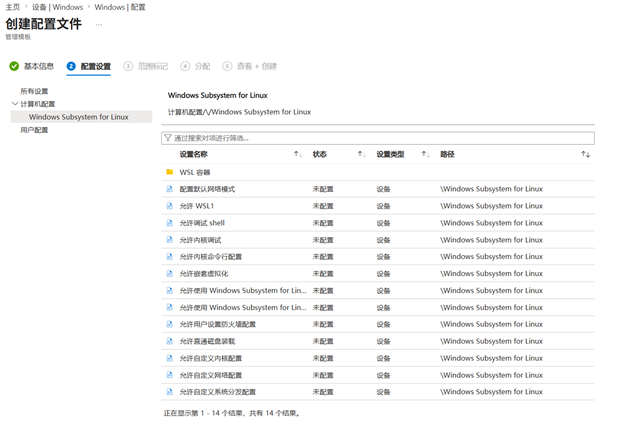Open the 配置默认网络模式 setting
630x424 pixels.
[207, 189]
